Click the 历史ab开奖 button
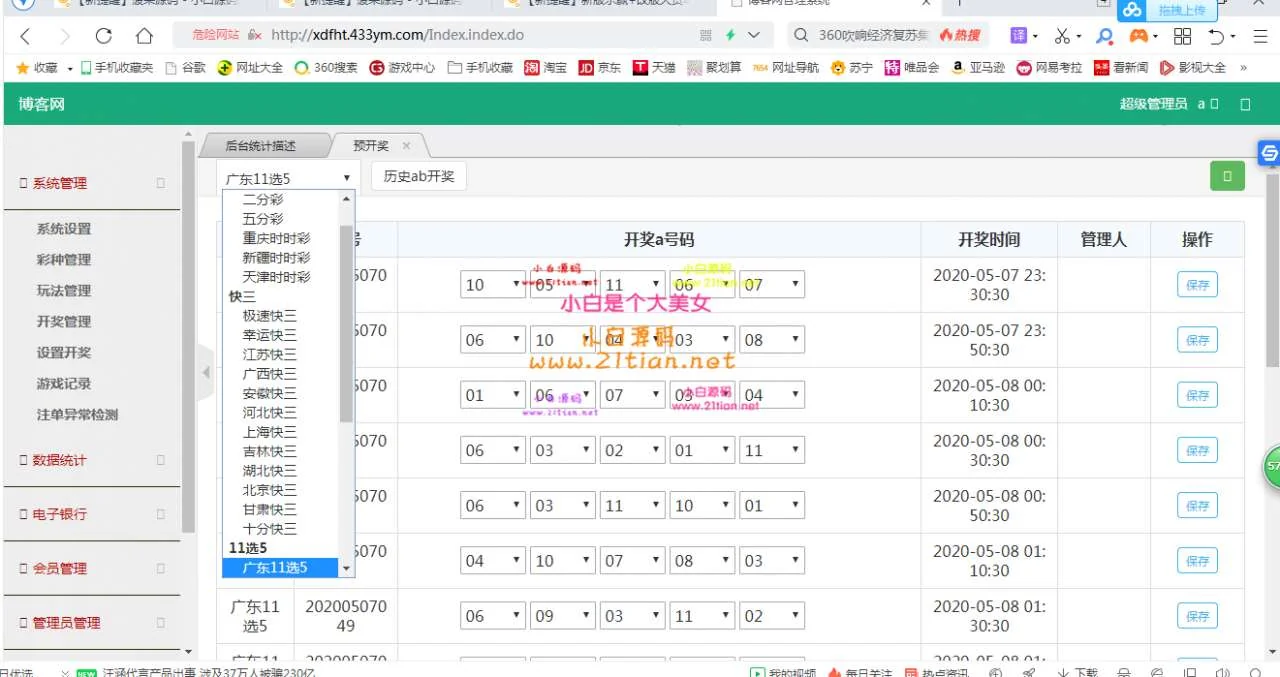 tap(419, 176)
